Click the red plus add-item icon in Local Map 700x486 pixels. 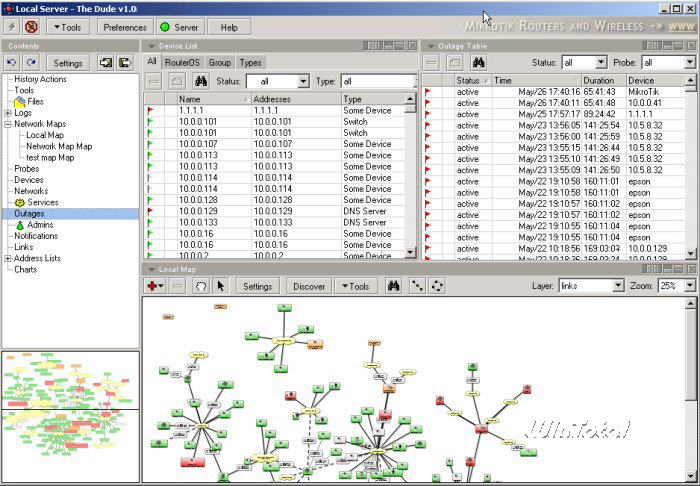point(154,286)
